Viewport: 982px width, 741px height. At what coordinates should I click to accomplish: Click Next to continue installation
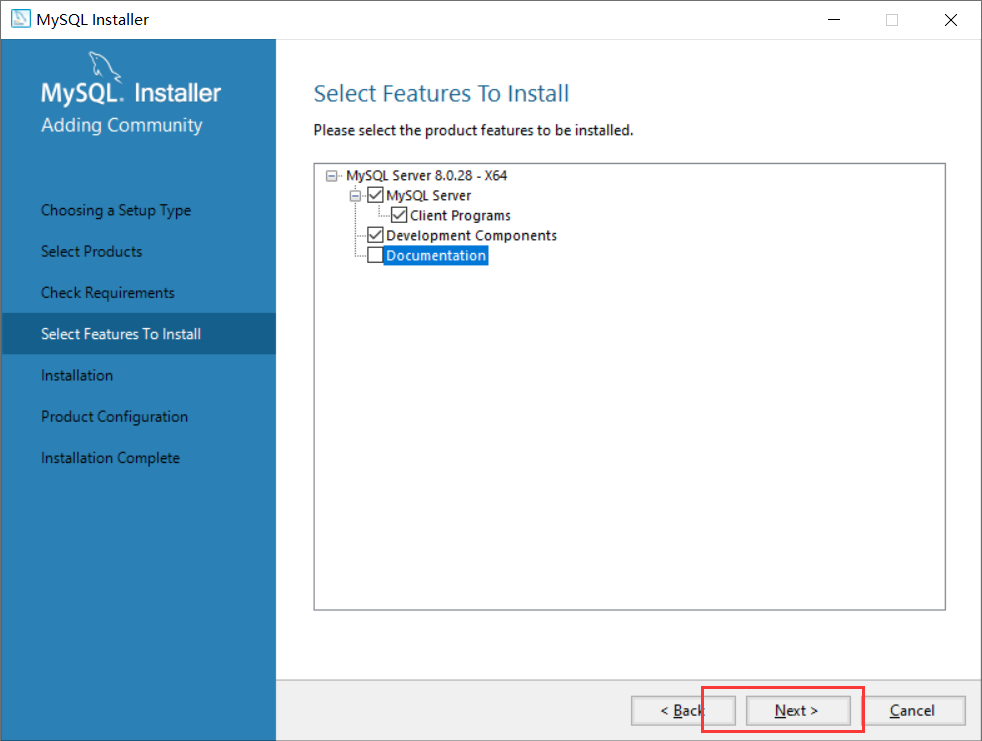point(797,710)
